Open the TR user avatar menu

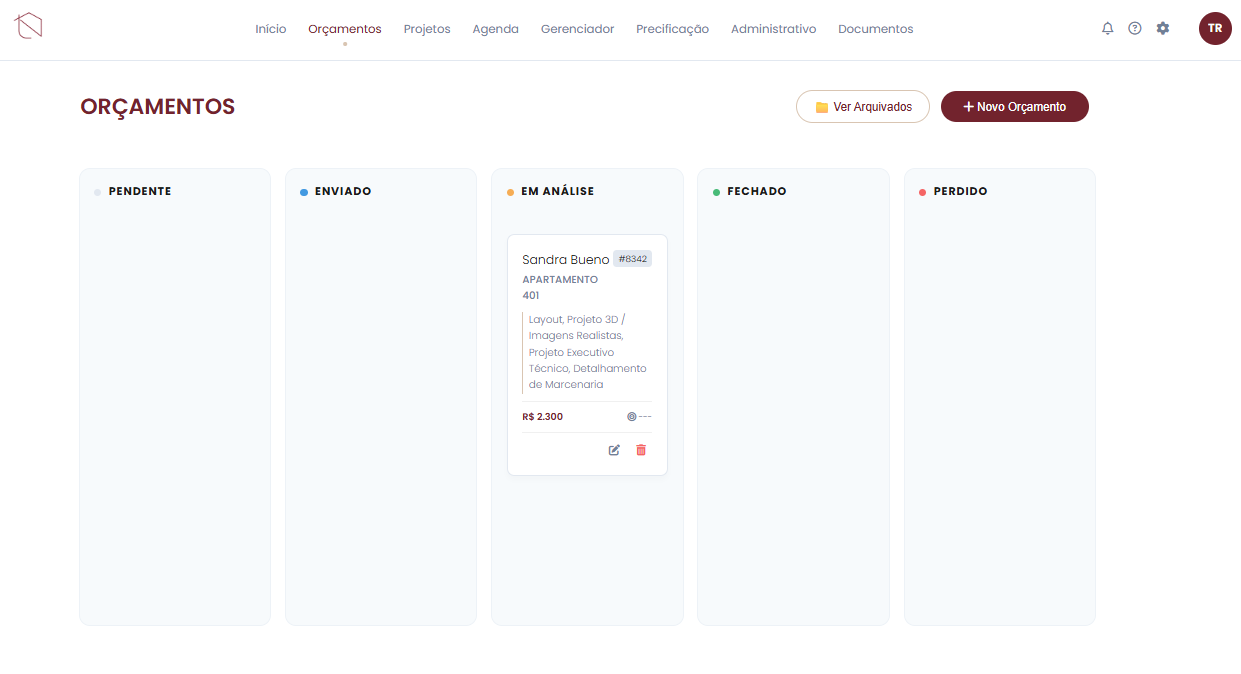click(1215, 28)
